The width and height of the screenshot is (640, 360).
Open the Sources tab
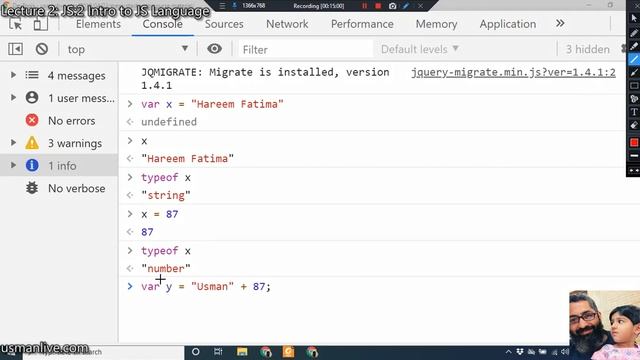[x=224, y=24]
